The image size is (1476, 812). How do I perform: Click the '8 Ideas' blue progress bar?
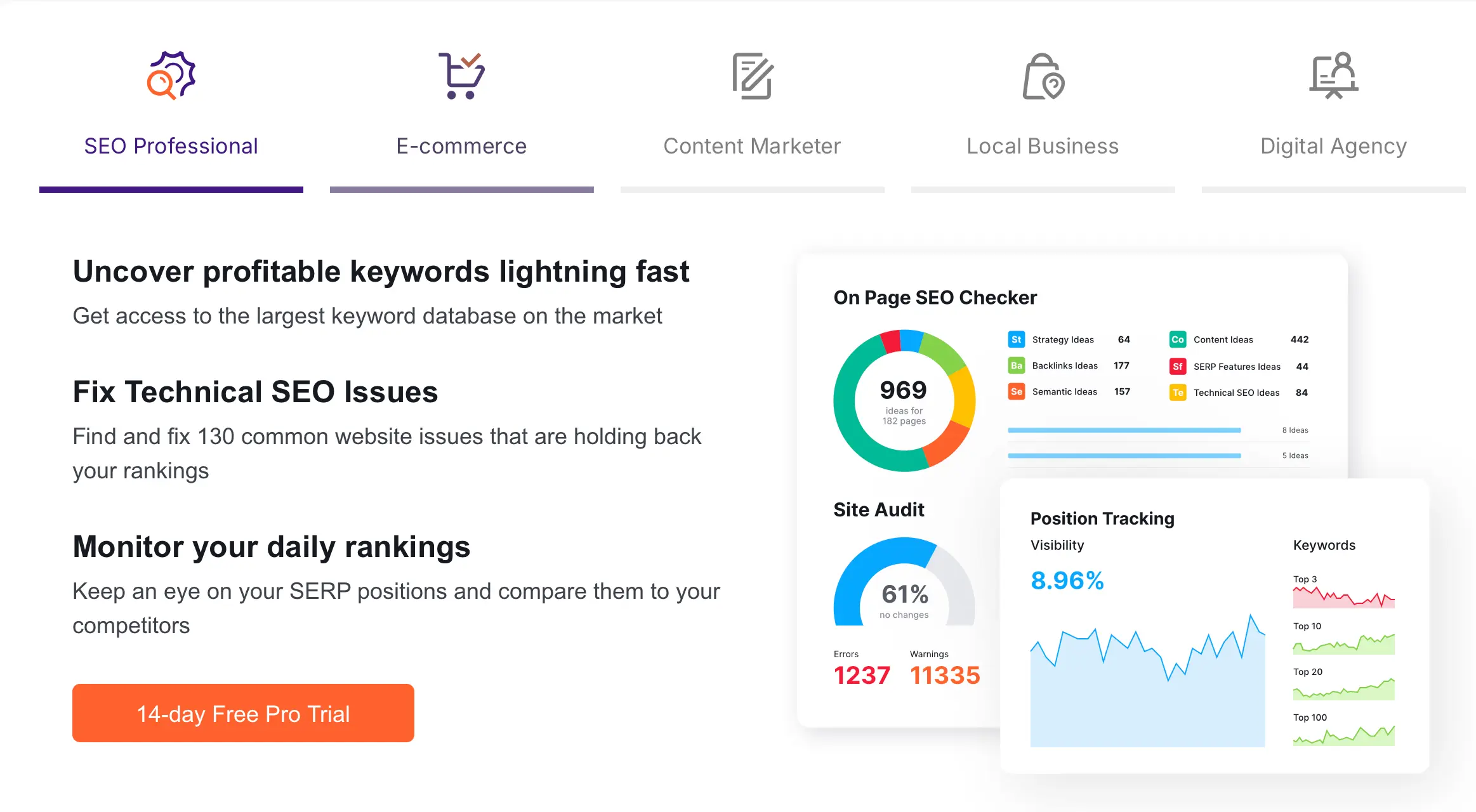(1124, 430)
